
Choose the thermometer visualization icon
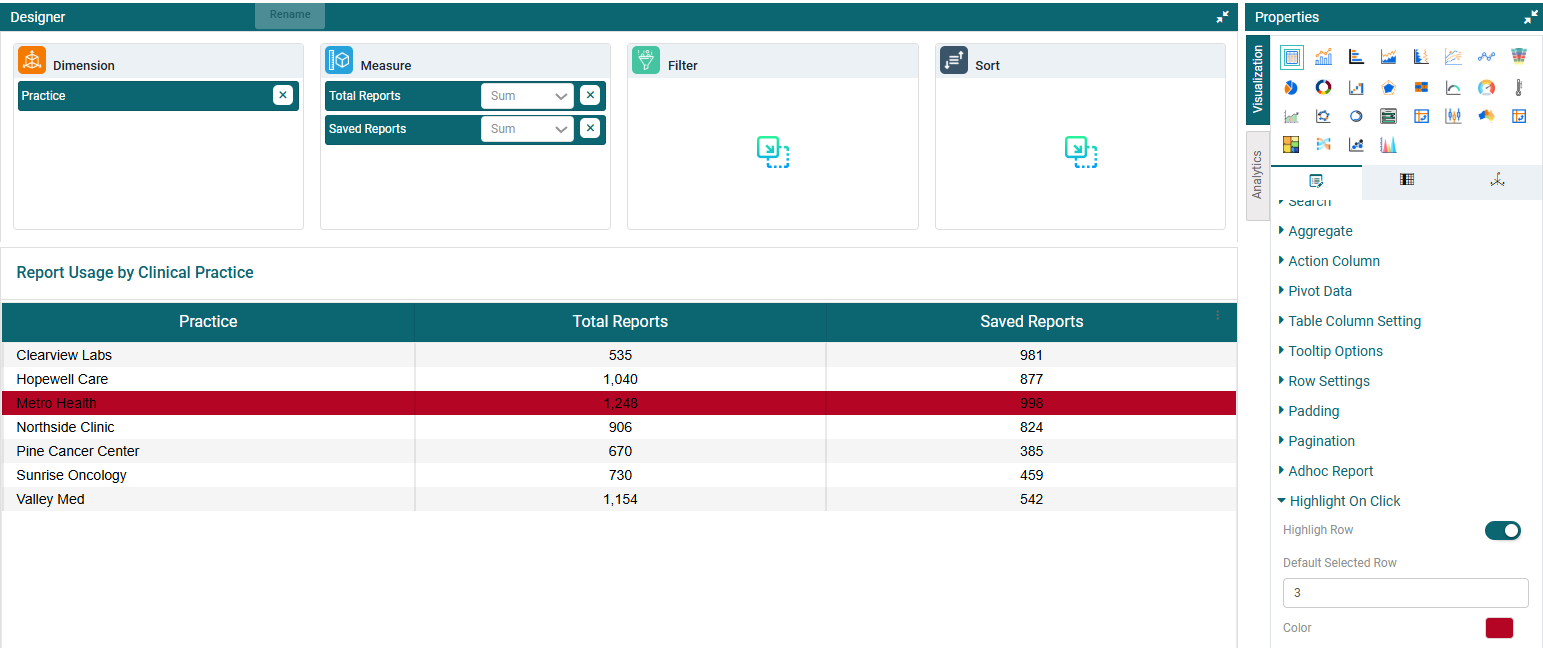click(1519, 87)
